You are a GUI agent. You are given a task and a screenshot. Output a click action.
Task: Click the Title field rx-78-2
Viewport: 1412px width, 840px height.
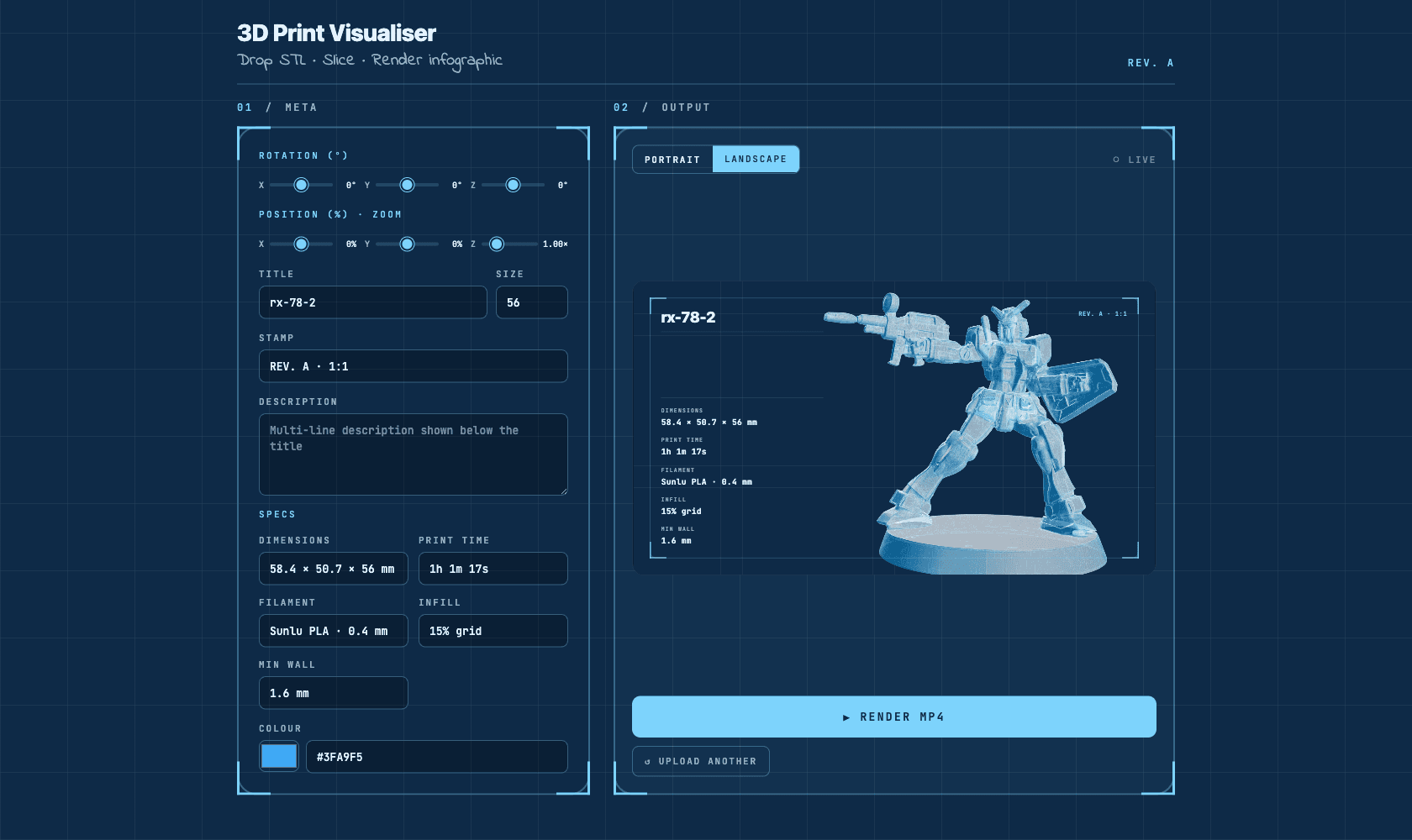click(373, 302)
